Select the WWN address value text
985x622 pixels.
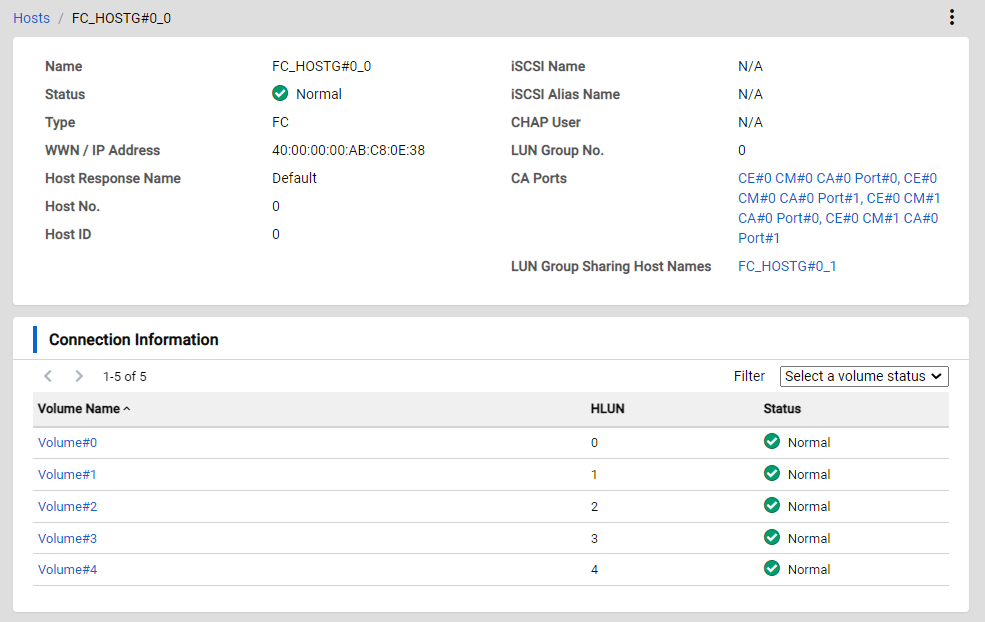tap(348, 150)
